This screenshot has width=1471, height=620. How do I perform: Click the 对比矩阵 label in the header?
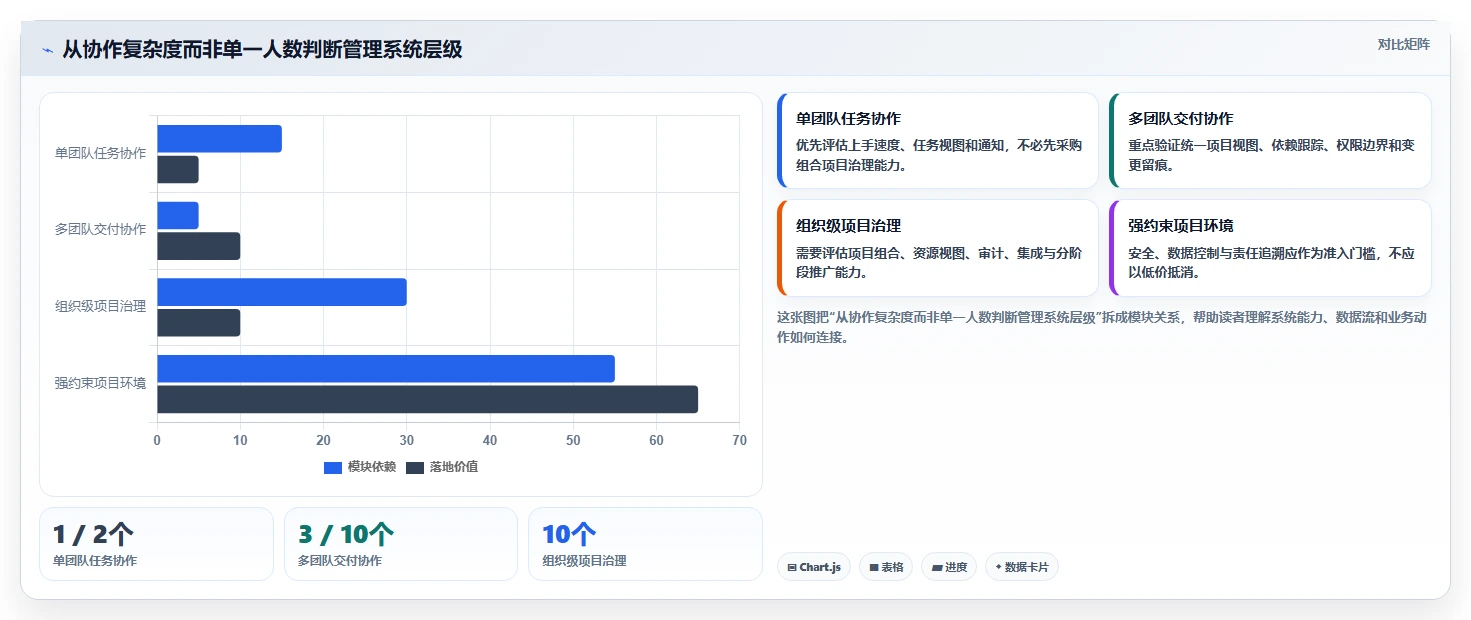click(x=1403, y=44)
